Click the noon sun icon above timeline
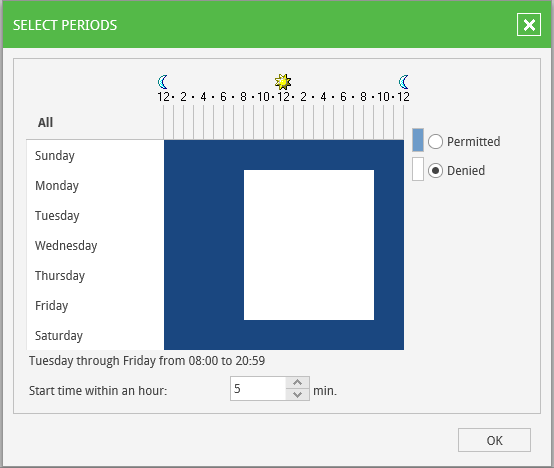This screenshot has height=468, width=554. click(x=283, y=82)
